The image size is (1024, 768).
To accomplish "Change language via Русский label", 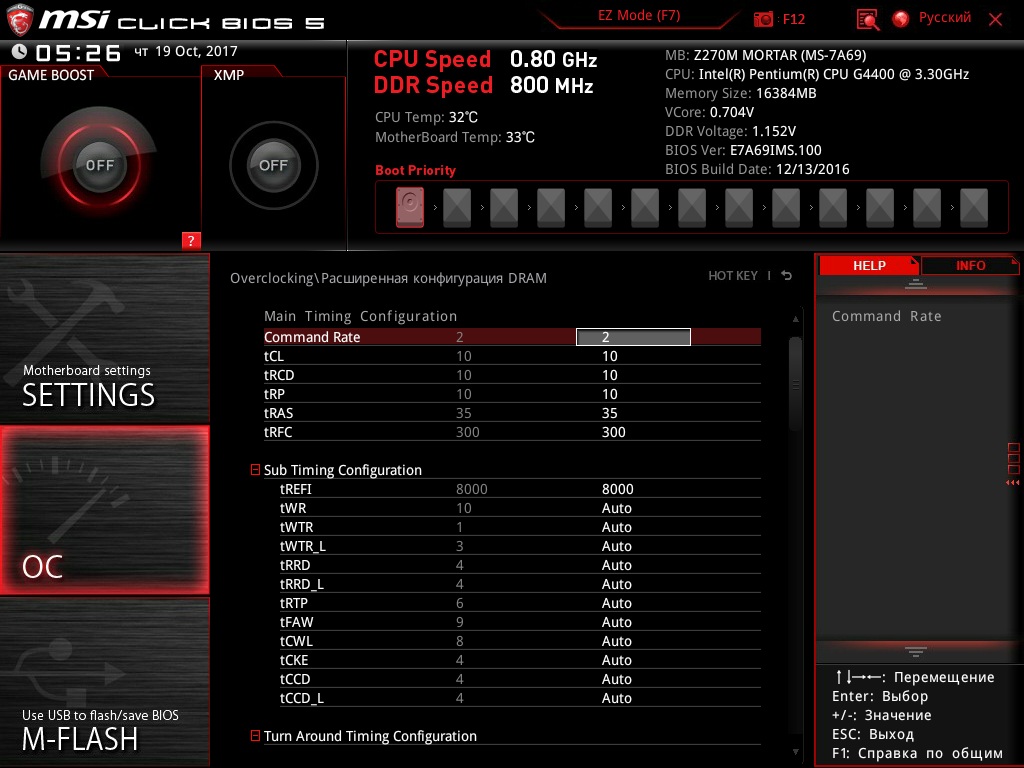I will [x=944, y=18].
